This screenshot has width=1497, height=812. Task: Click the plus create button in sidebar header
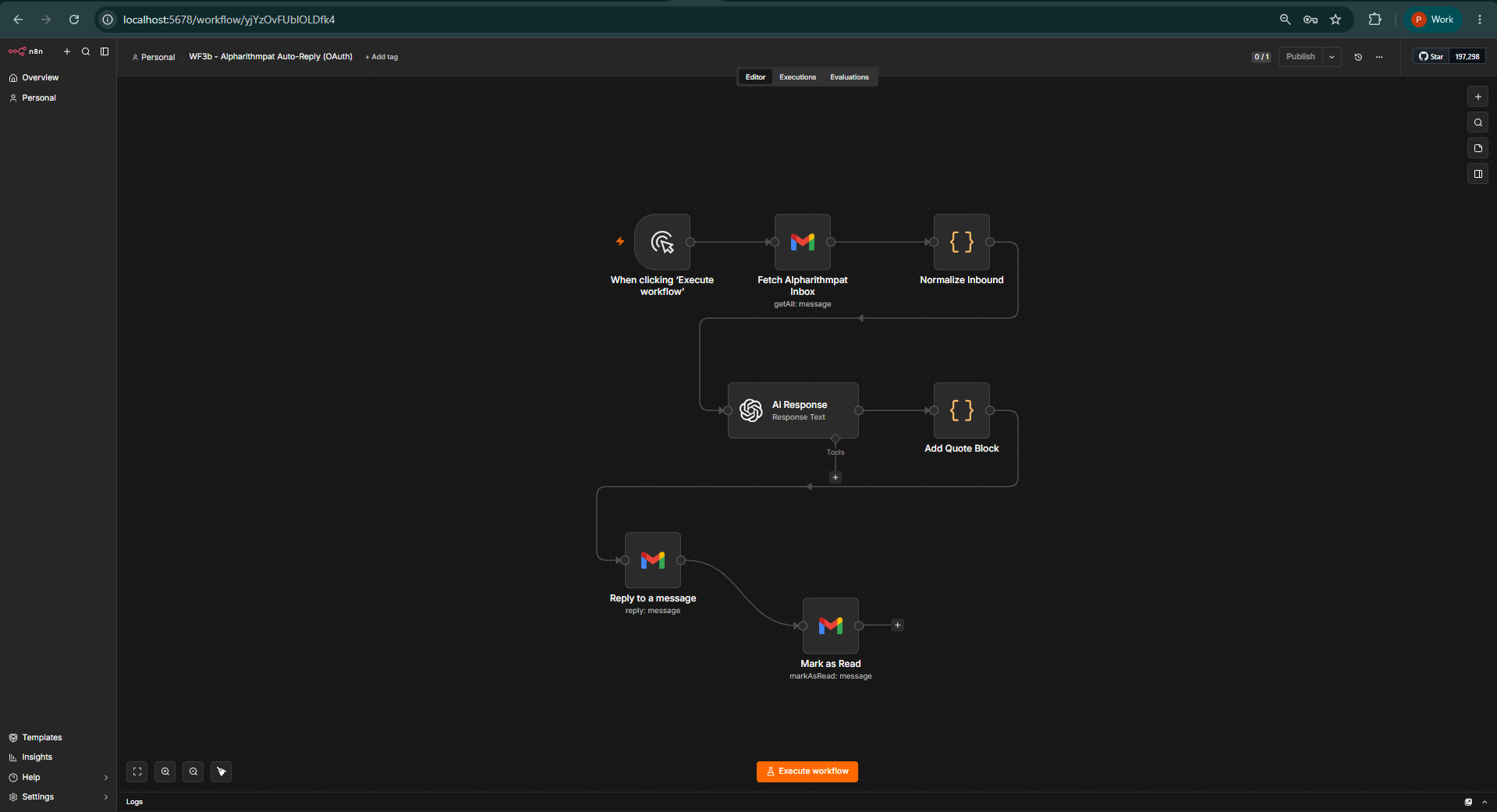click(67, 51)
